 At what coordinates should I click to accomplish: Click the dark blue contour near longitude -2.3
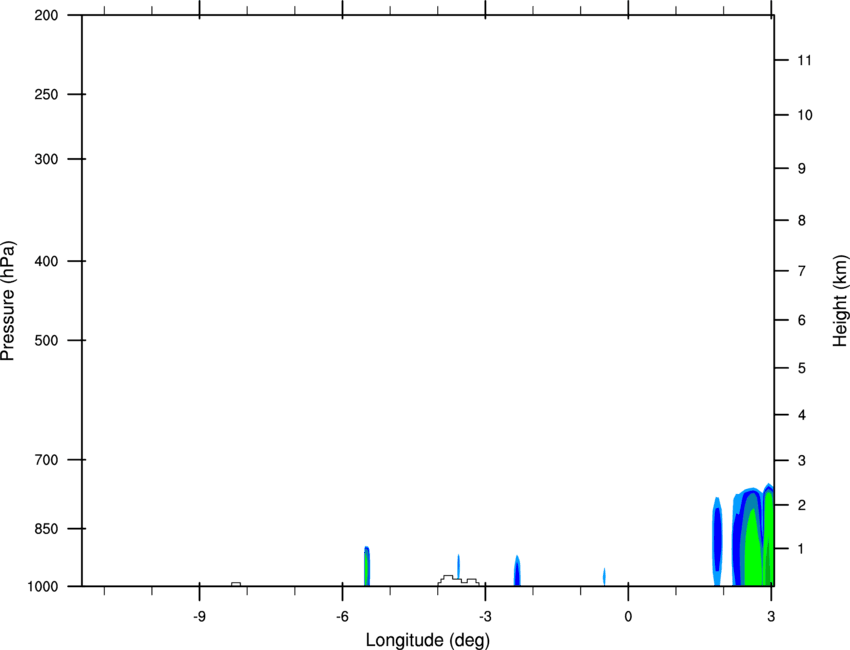pyautogui.click(x=517, y=571)
